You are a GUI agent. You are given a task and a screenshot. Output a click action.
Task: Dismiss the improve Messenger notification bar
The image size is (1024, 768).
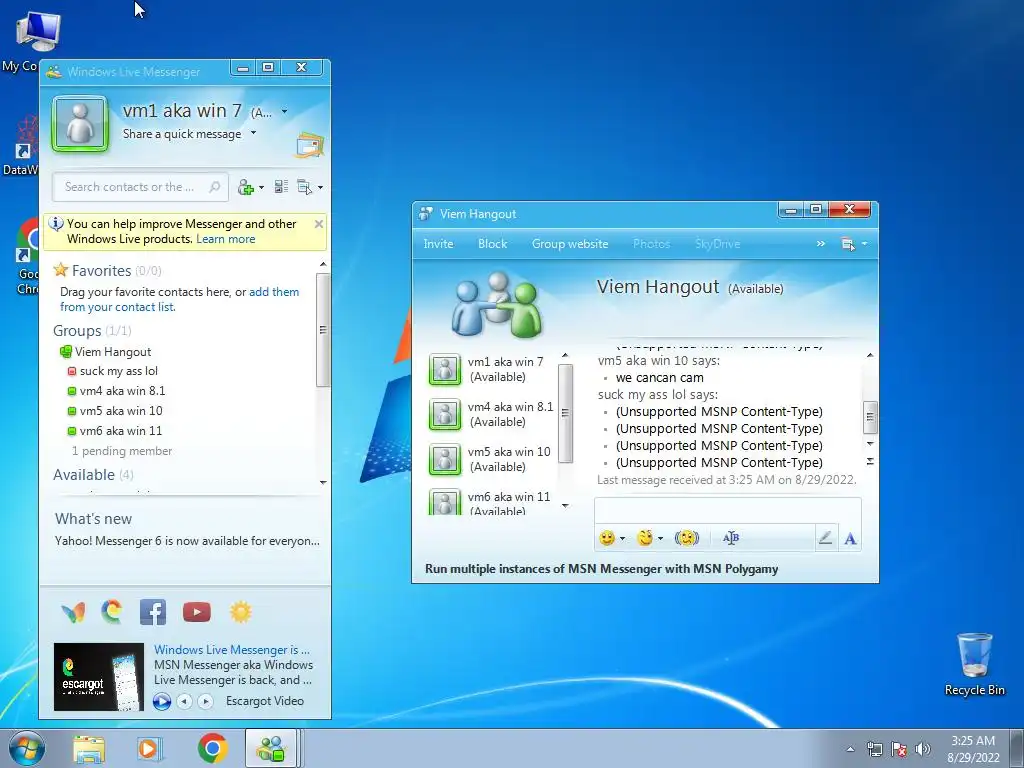[319, 224]
